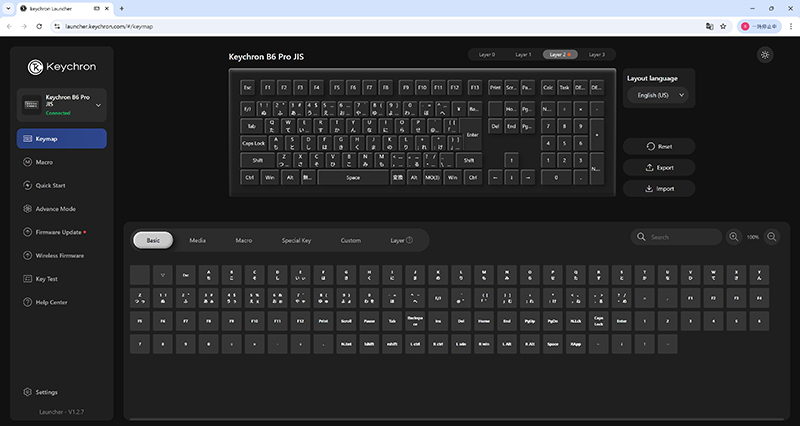Toggle light/dark theme sun icon
The height and width of the screenshot is (426, 800).
pyautogui.click(x=765, y=55)
